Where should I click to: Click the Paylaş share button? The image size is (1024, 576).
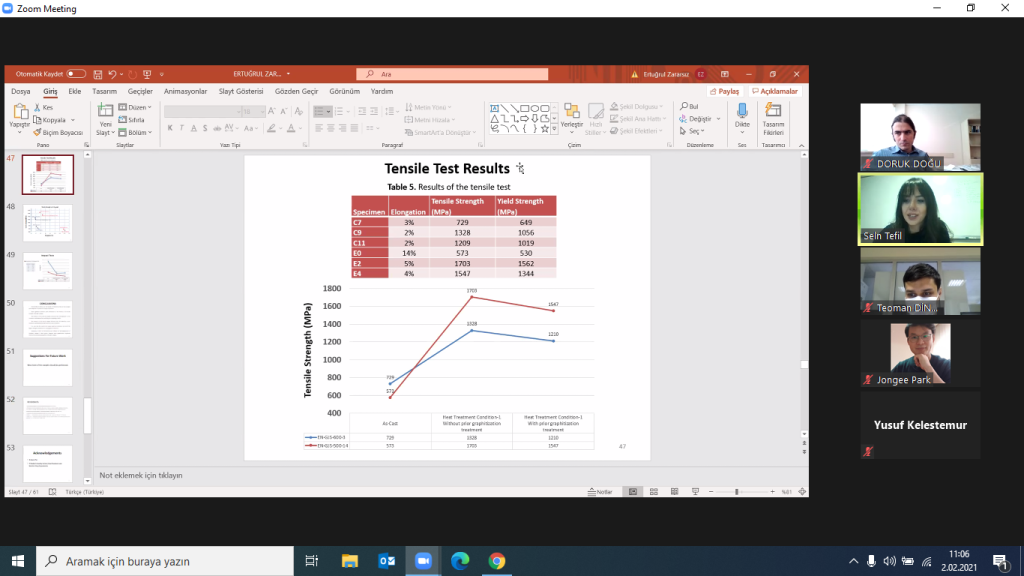(x=725, y=91)
